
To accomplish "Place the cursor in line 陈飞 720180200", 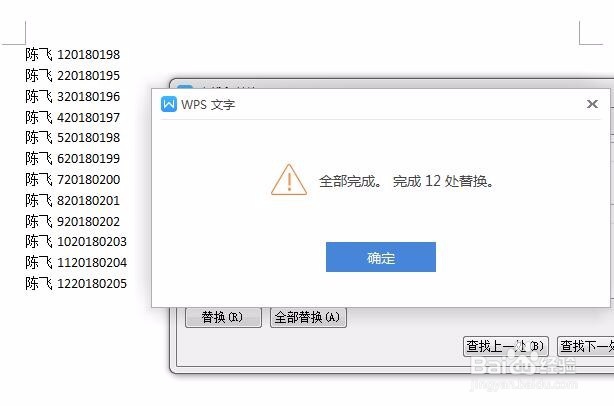I will point(72,179).
